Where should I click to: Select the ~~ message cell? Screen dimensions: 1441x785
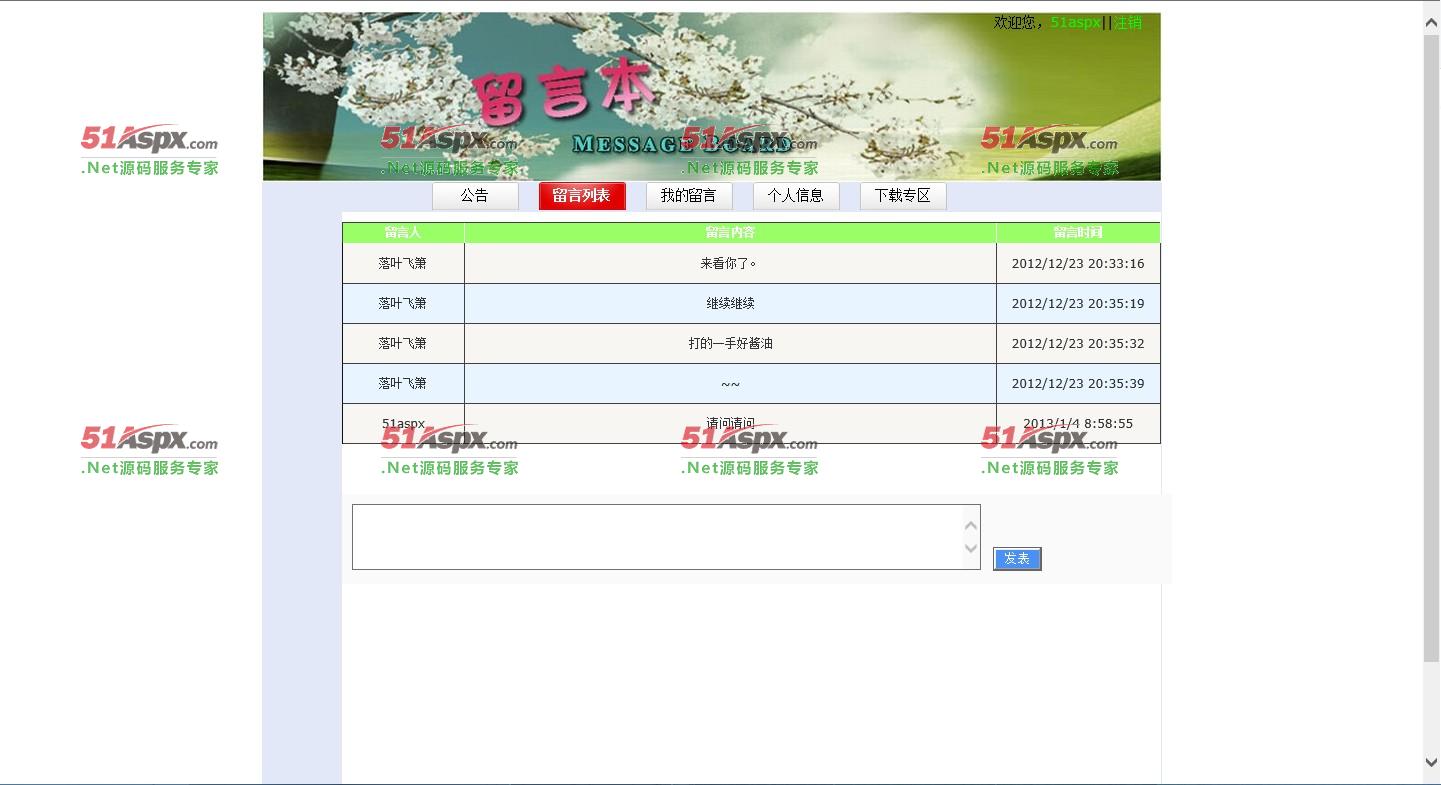(x=730, y=383)
